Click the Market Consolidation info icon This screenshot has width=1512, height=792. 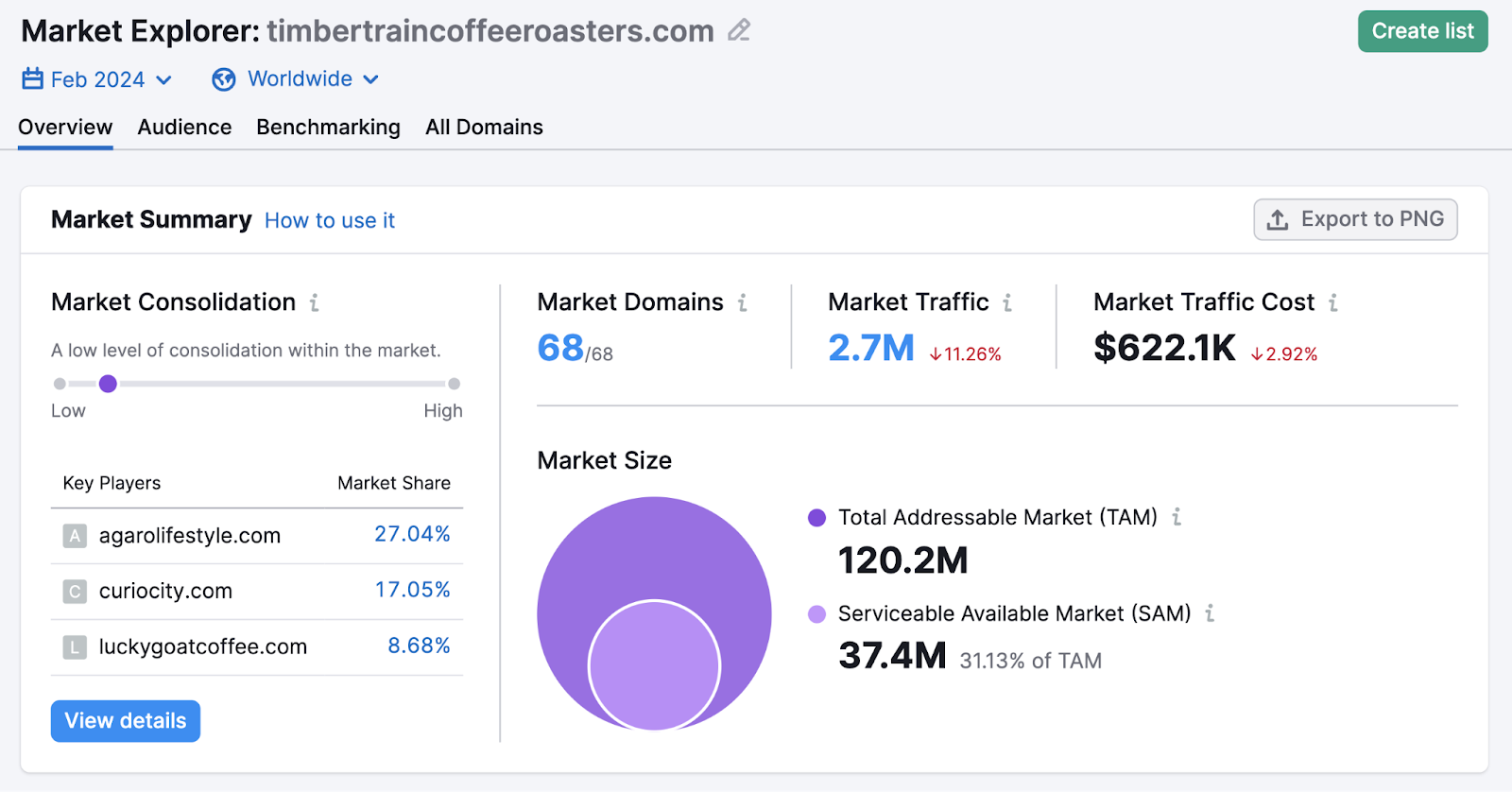pyautogui.click(x=315, y=302)
